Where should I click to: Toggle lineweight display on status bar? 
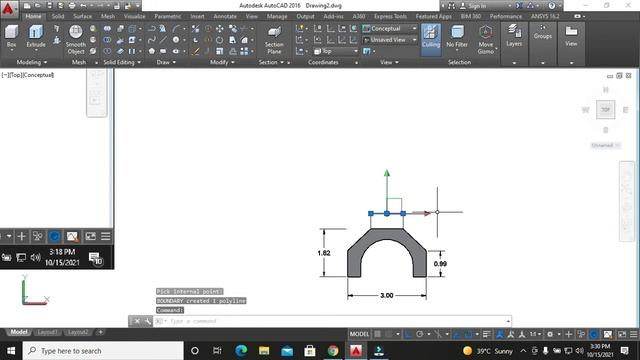tap(487, 334)
